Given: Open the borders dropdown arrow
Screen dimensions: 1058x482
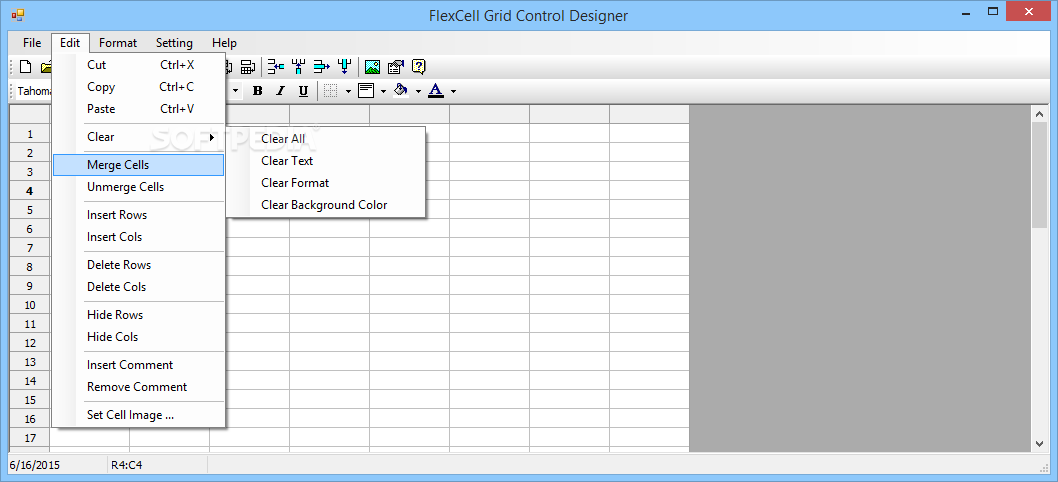Looking at the screenshot, I should [348, 91].
